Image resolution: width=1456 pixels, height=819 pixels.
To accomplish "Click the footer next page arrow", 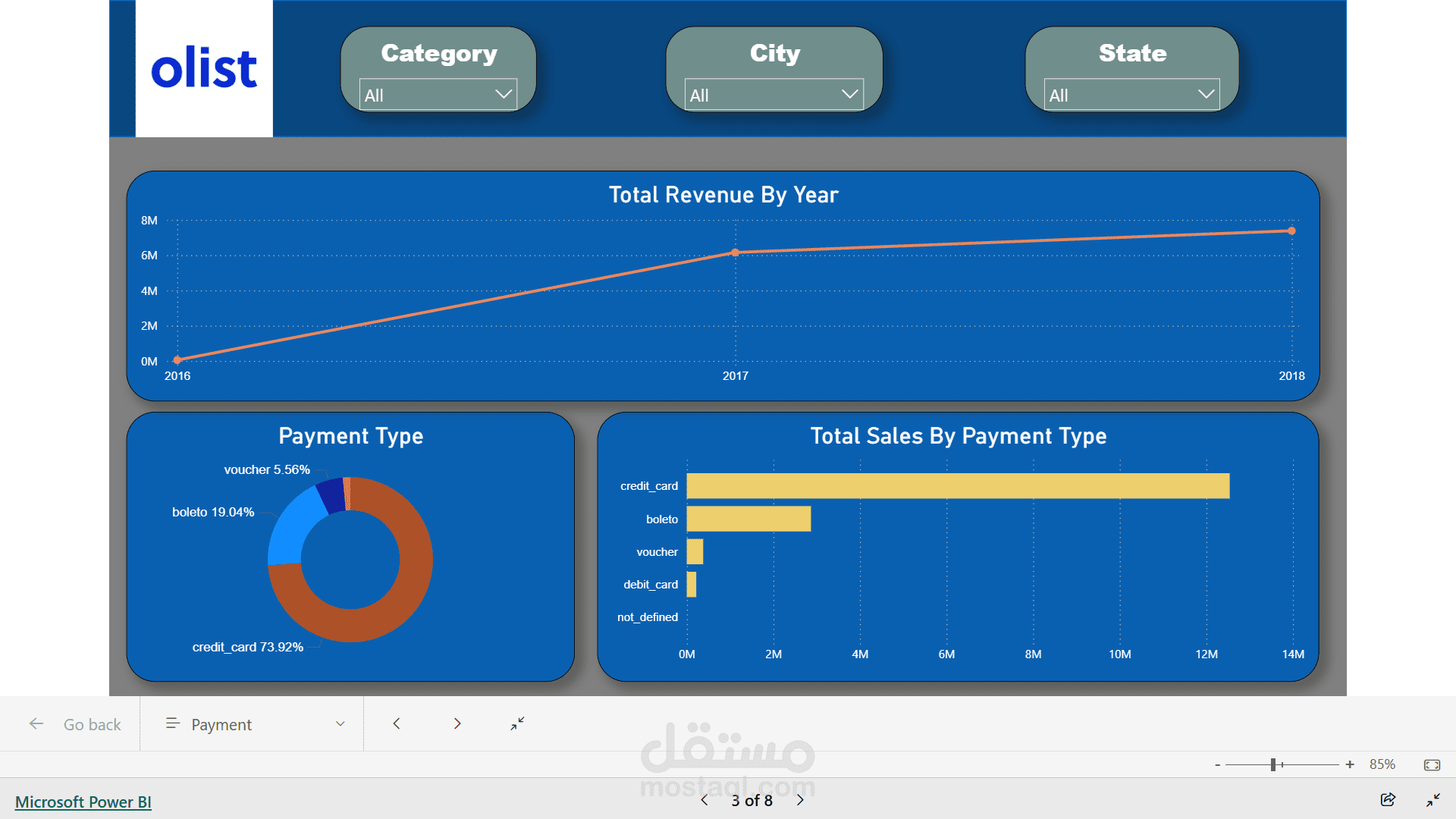I will pyautogui.click(x=800, y=800).
